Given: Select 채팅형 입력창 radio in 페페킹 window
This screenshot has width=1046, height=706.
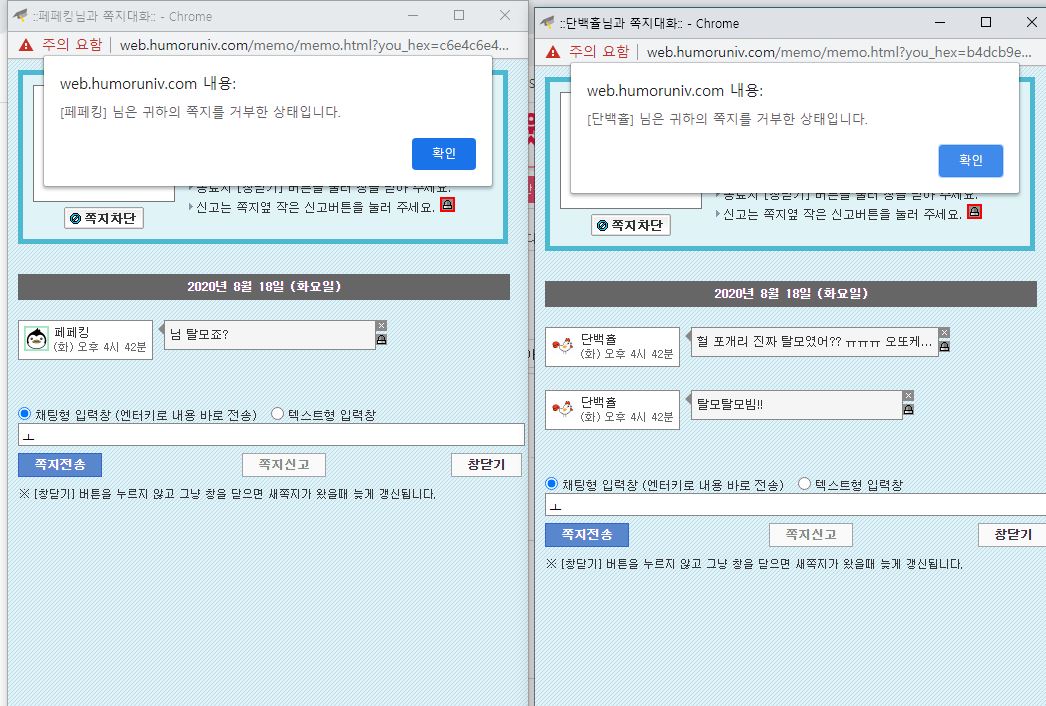Looking at the screenshot, I should coord(25,414).
